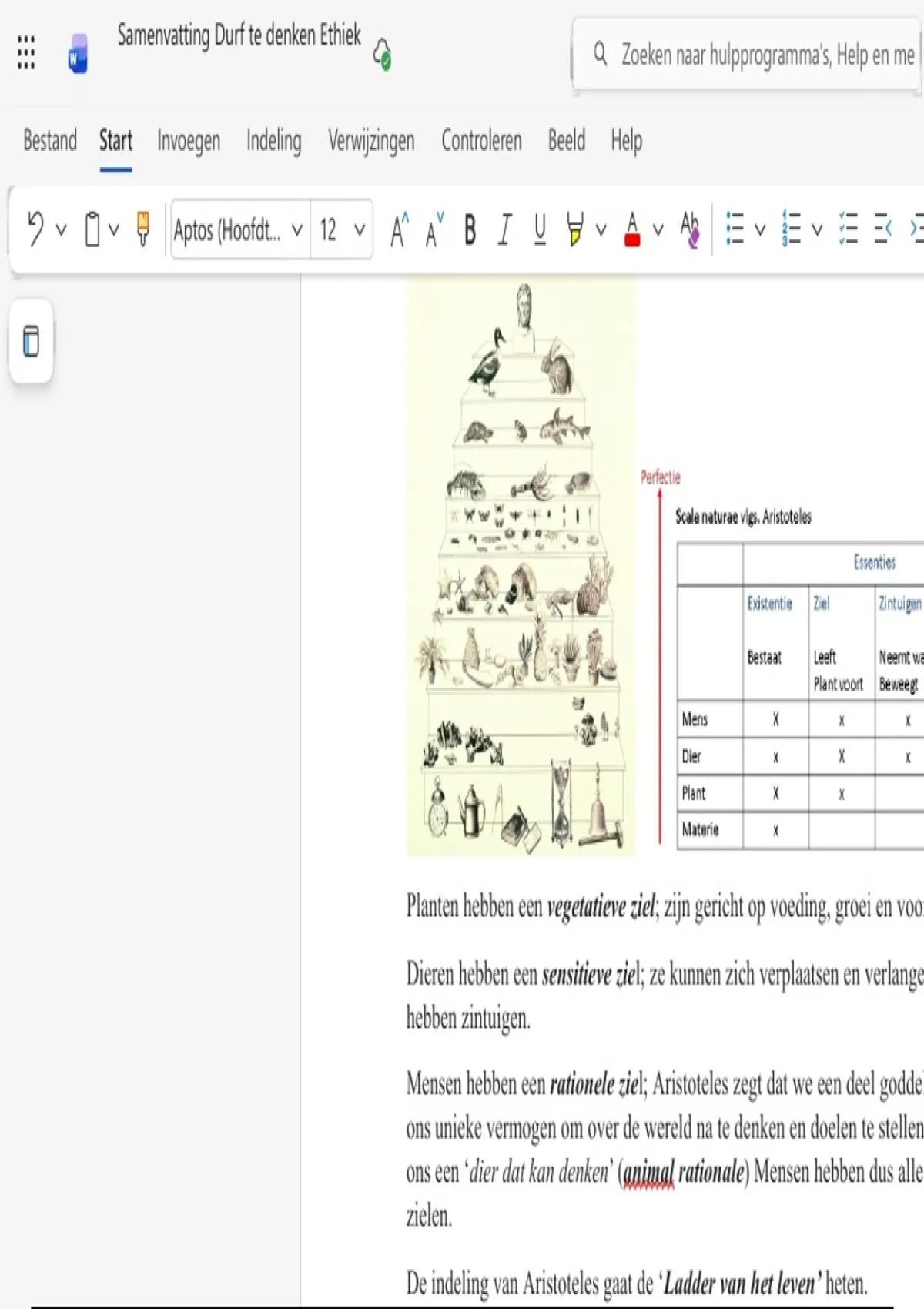Increase font size with larger A
The width and height of the screenshot is (924, 1309).
click(x=399, y=229)
